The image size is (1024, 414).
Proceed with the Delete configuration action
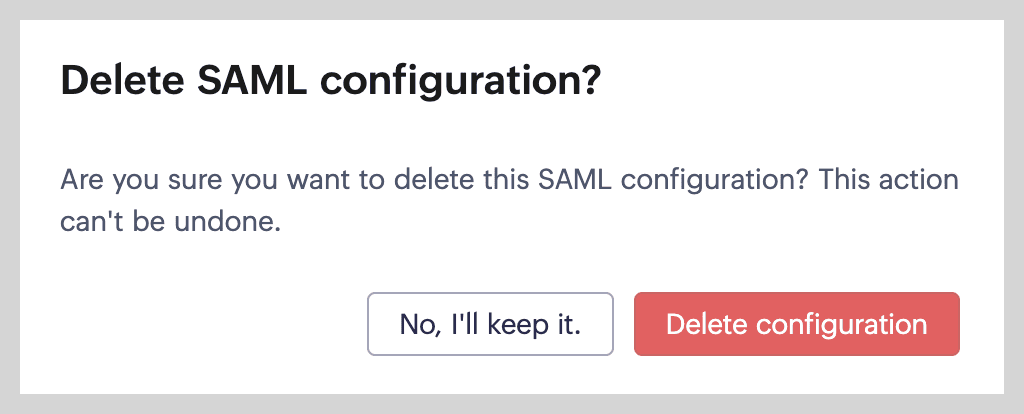(x=796, y=324)
